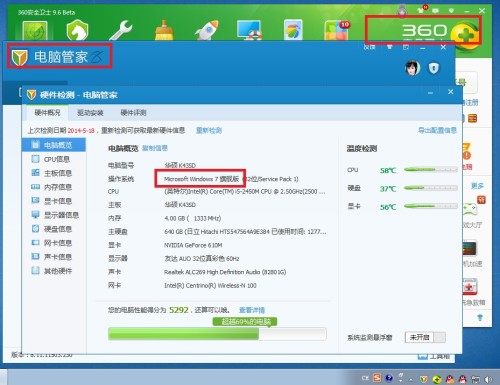Click 重新检测 link
500x385 pixels.
[209, 130]
